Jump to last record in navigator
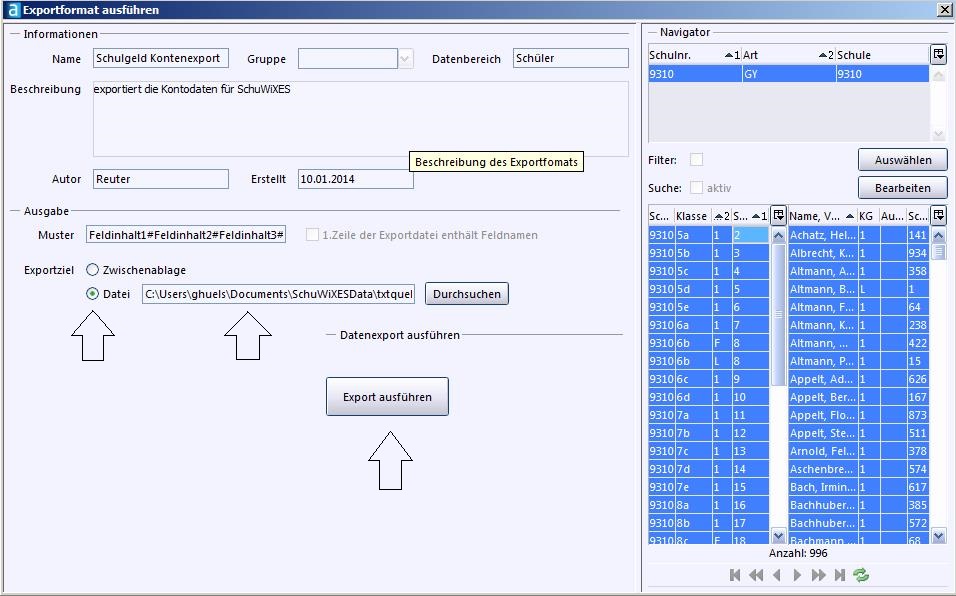This screenshot has height=596, width=956. (839, 575)
